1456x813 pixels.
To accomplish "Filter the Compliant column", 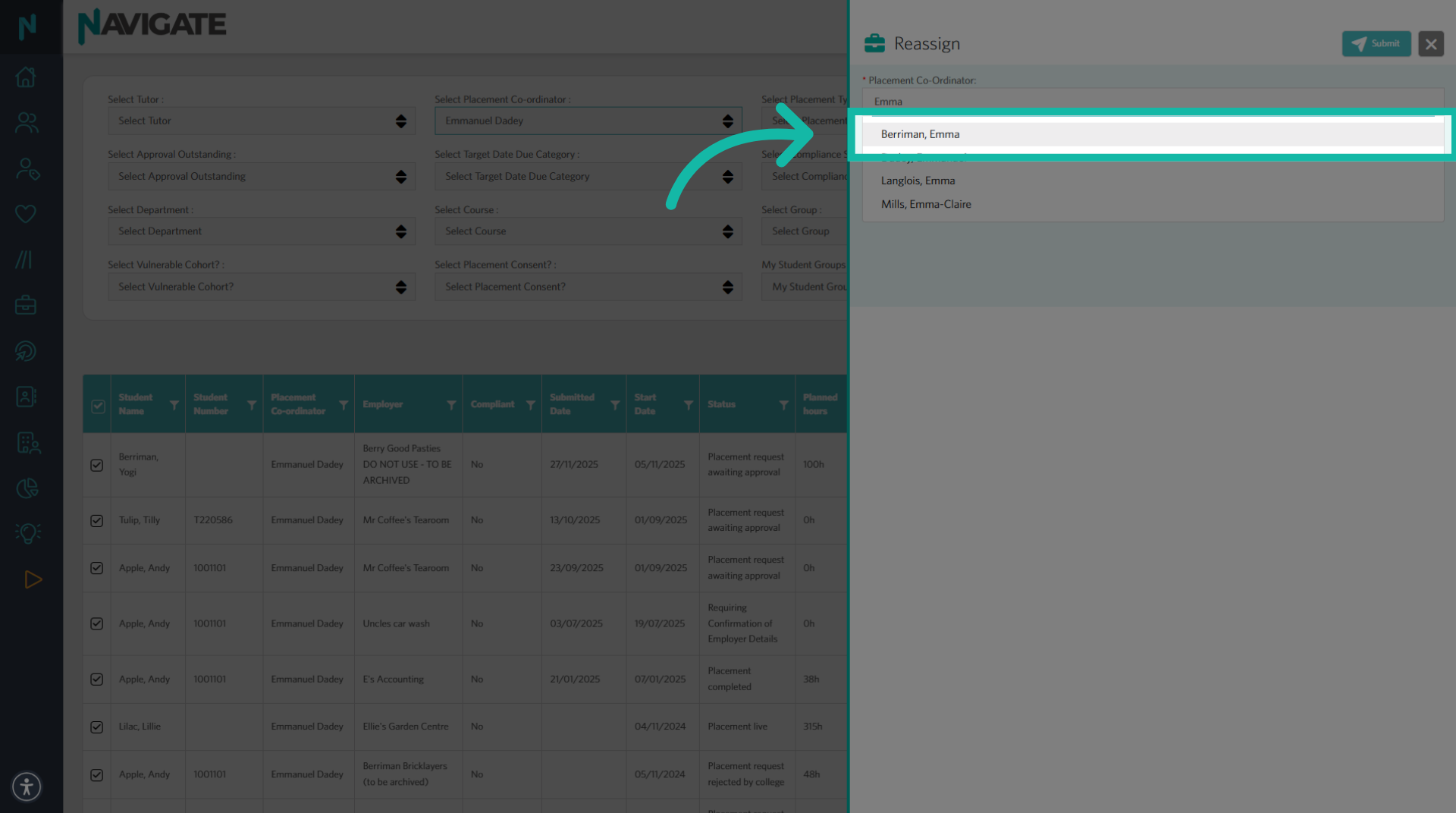I will tap(531, 405).
